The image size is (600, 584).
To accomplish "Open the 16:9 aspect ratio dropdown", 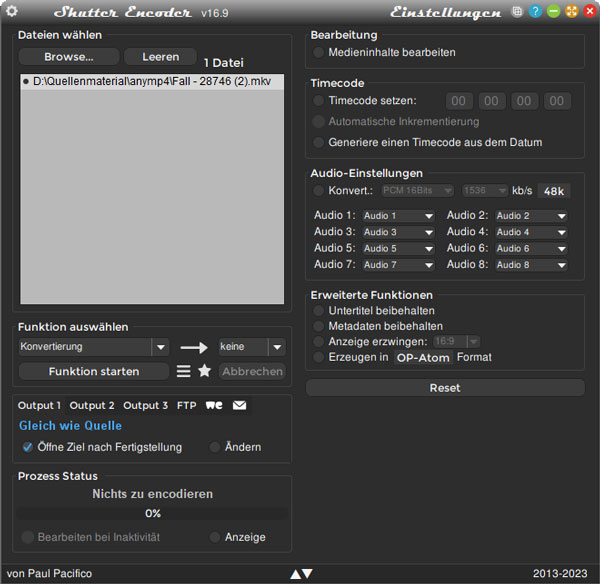I will pyautogui.click(x=457, y=341).
